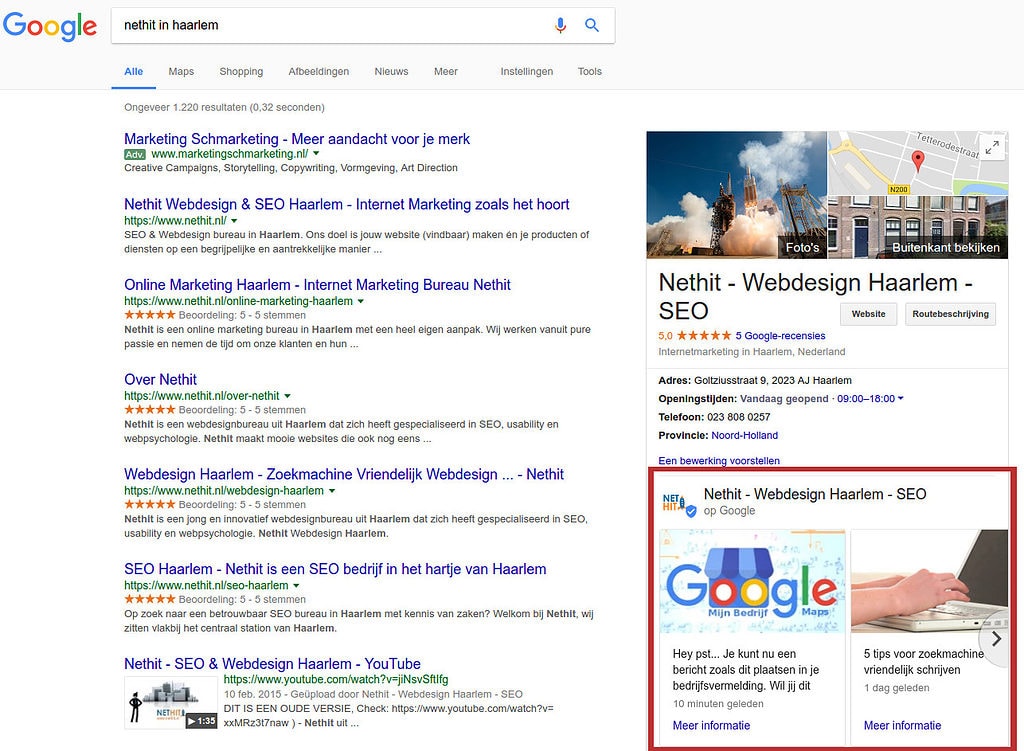1024x751 pixels.
Task: Click Meer informatie under Hey pst post
Action: [x=711, y=726]
